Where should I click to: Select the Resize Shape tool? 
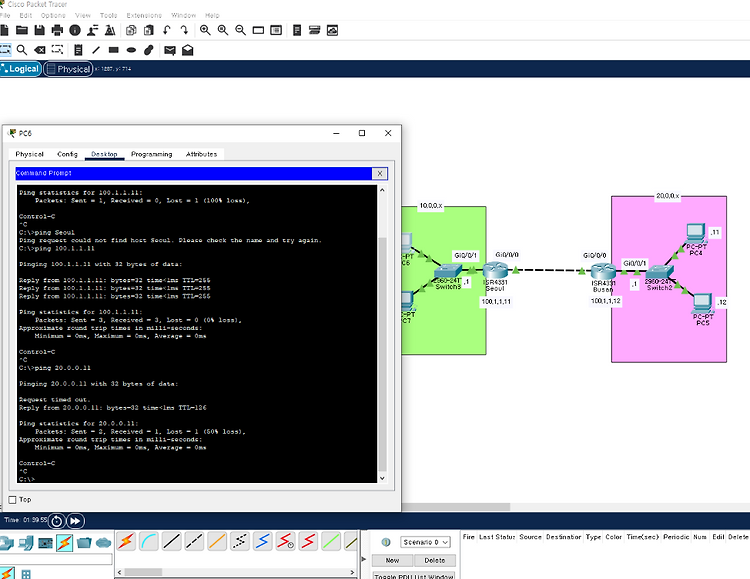point(57,50)
